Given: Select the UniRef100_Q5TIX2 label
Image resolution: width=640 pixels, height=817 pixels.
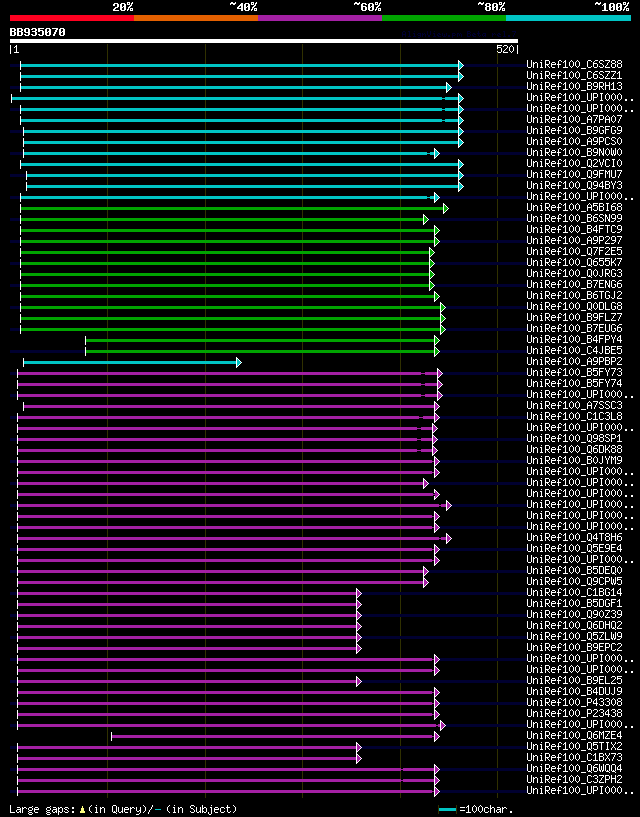Looking at the screenshot, I should [x=574, y=746].
